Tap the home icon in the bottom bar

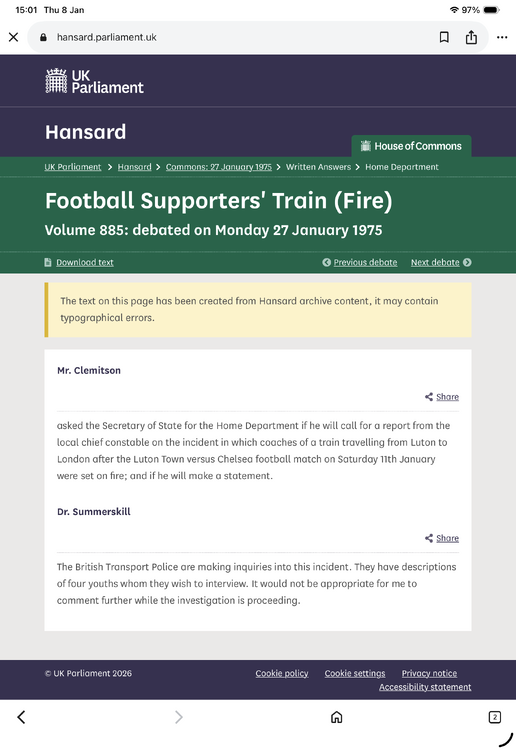pyautogui.click(x=337, y=717)
